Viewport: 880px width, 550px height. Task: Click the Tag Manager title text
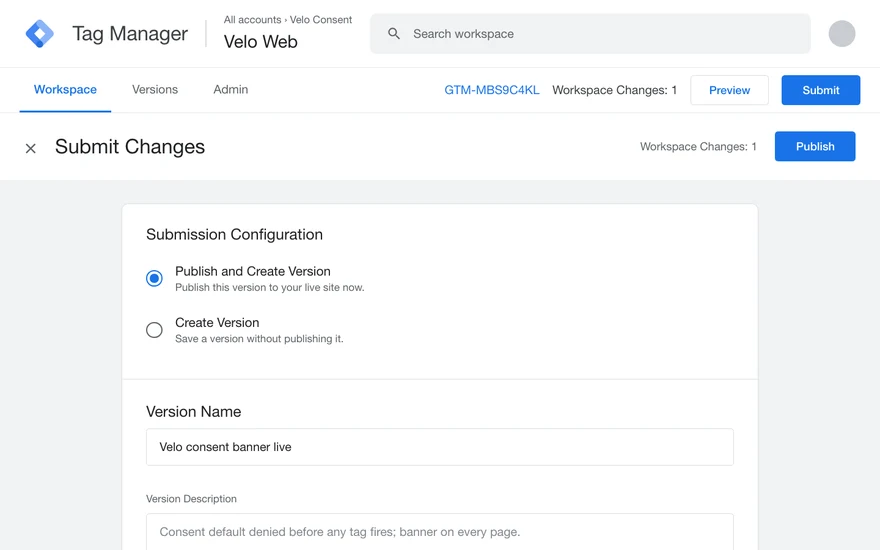pos(130,34)
